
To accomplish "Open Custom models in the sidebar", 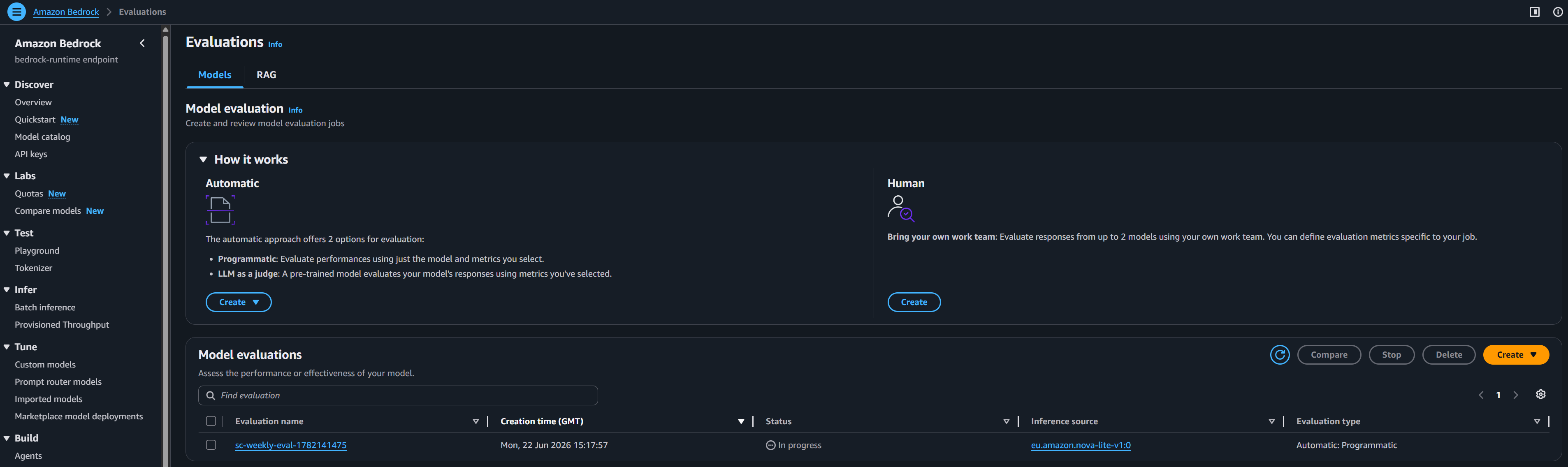I will [x=45, y=364].
